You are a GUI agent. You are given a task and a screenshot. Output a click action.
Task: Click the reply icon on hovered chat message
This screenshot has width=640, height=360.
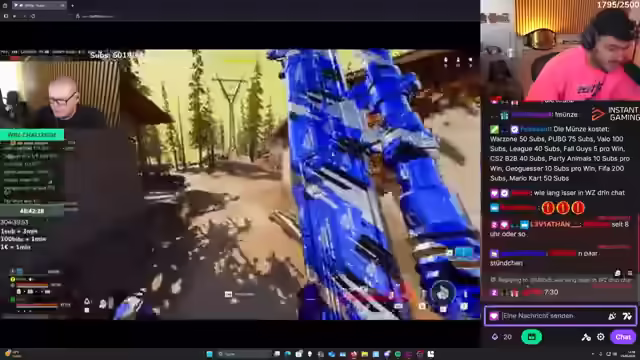[618, 273]
